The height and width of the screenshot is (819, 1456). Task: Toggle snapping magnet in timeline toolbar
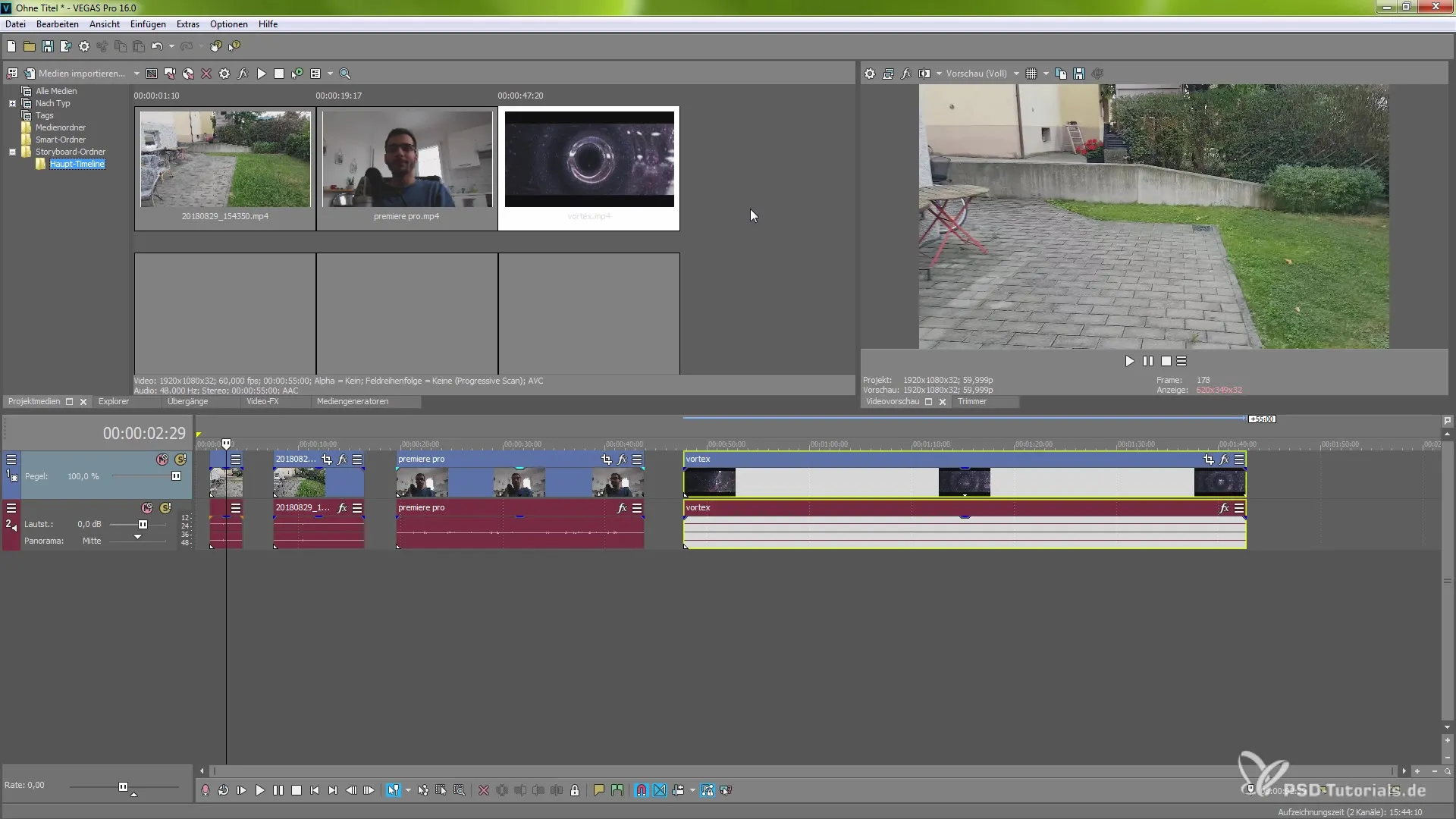642,790
